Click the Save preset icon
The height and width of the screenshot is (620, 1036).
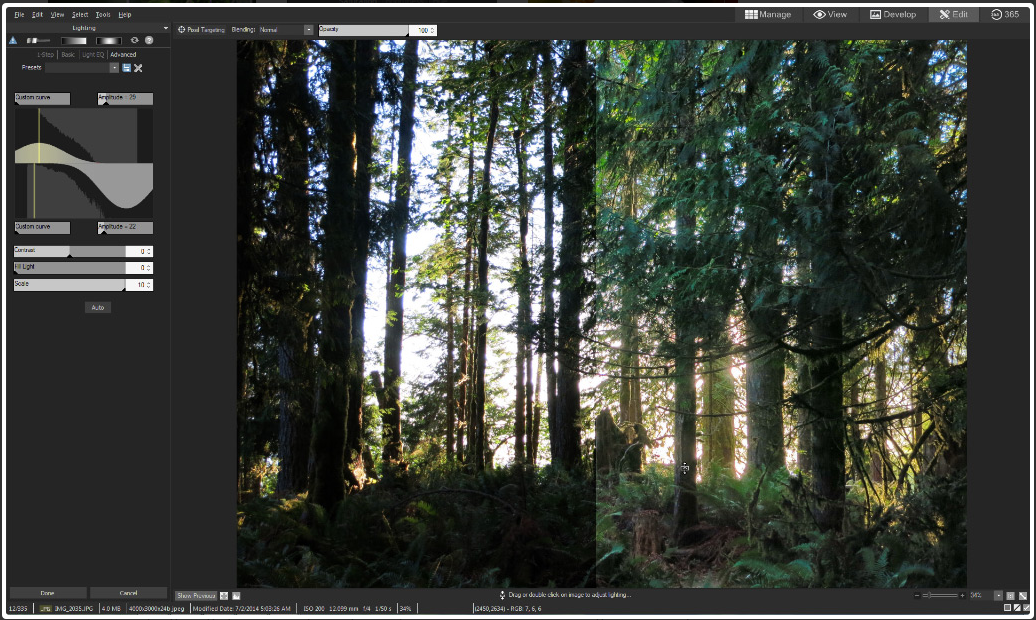tap(127, 68)
